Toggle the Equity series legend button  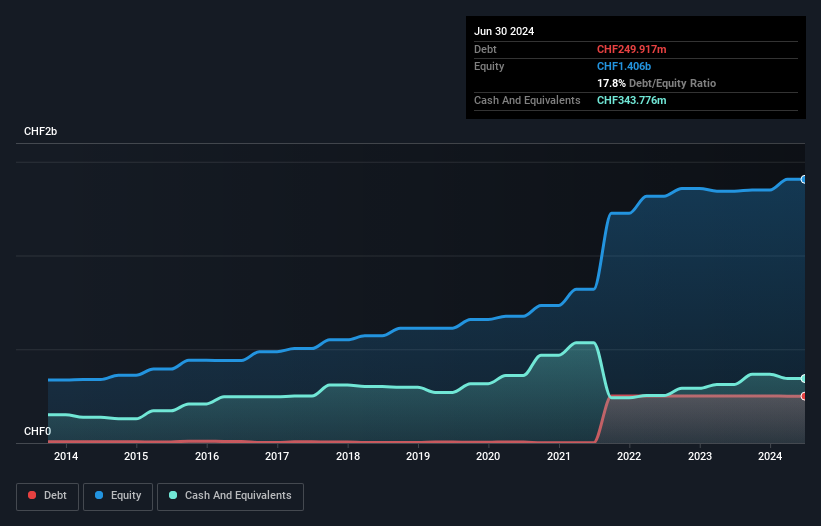[118, 496]
